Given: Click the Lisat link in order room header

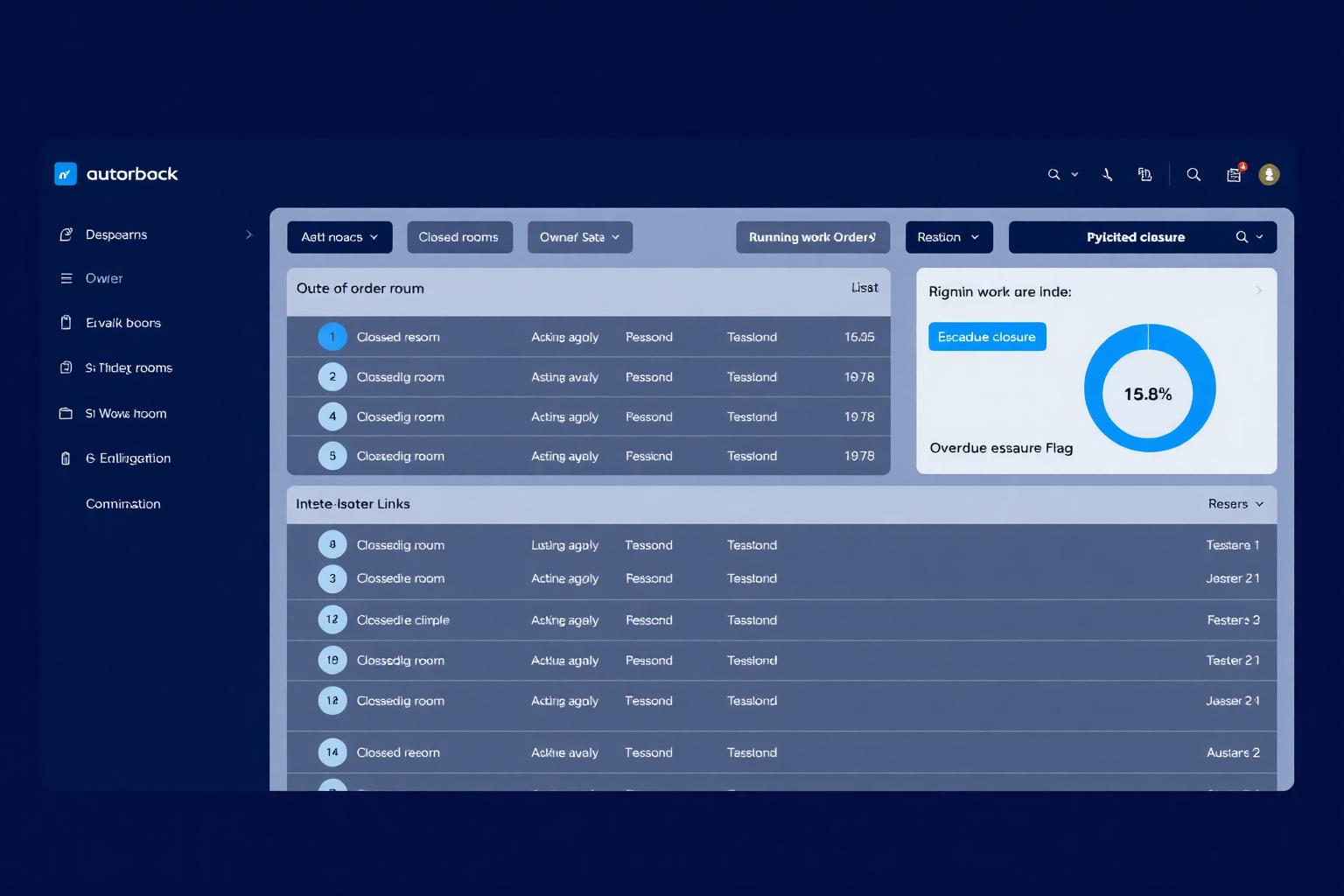Looking at the screenshot, I should click(864, 288).
